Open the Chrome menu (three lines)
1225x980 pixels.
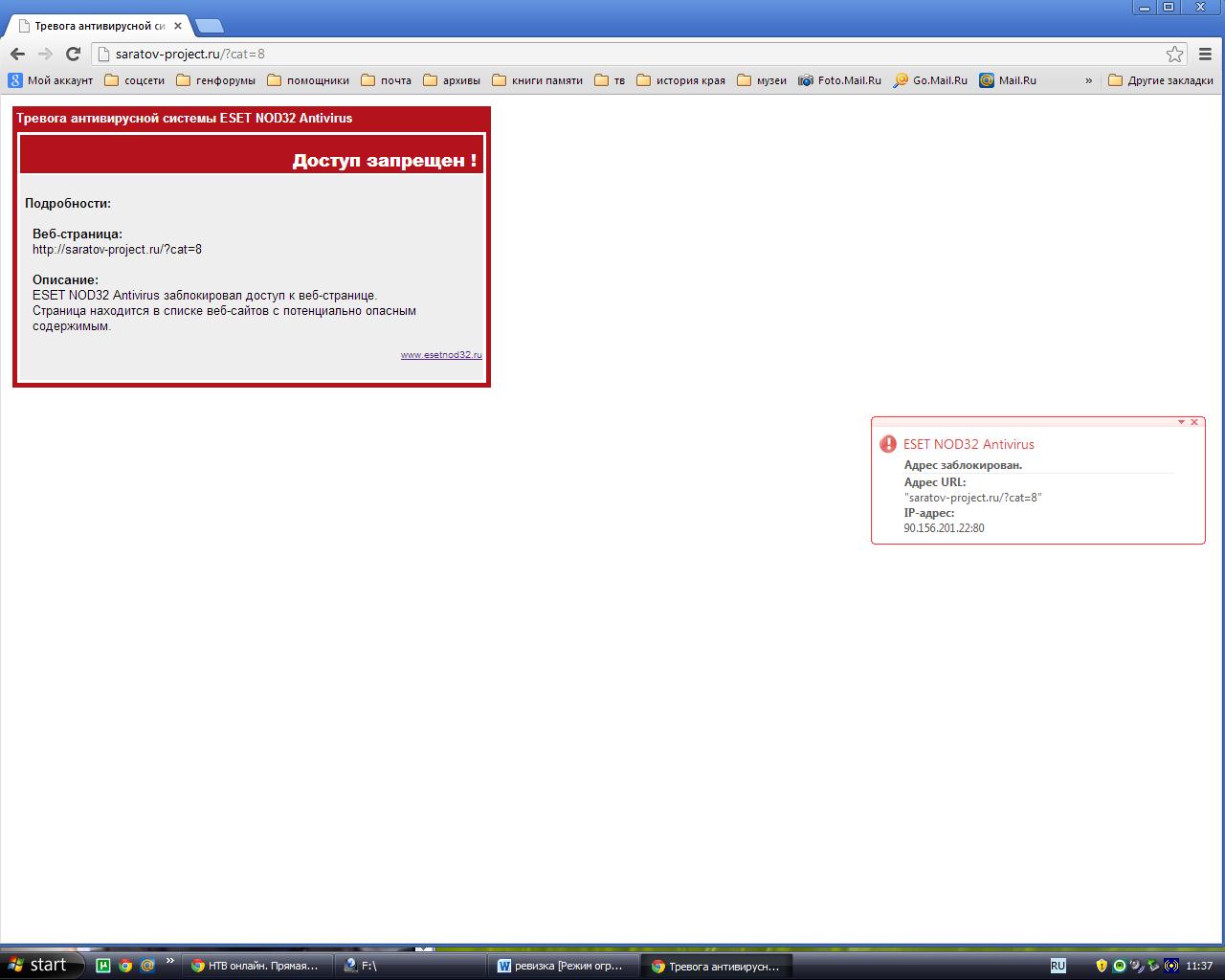click(1205, 55)
